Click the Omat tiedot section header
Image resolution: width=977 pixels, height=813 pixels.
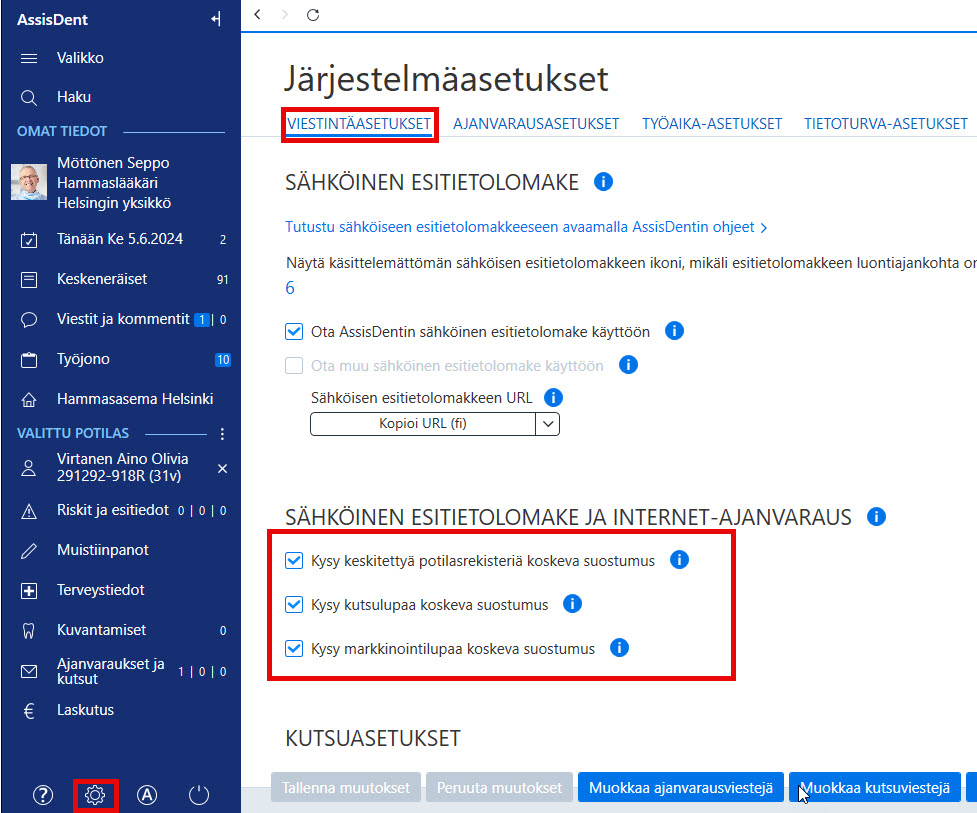point(62,131)
